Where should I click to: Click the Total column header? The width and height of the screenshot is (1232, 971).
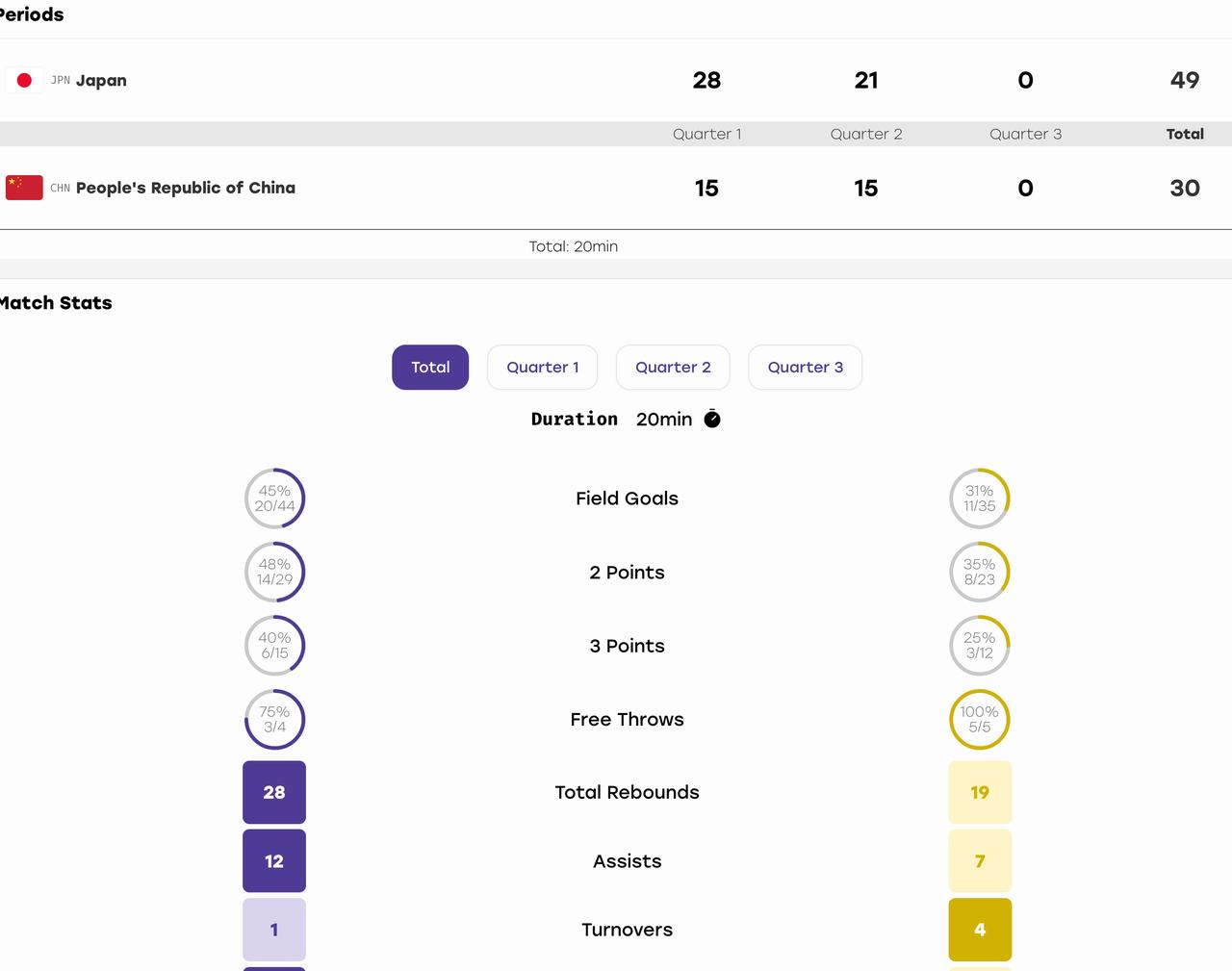click(x=1185, y=134)
